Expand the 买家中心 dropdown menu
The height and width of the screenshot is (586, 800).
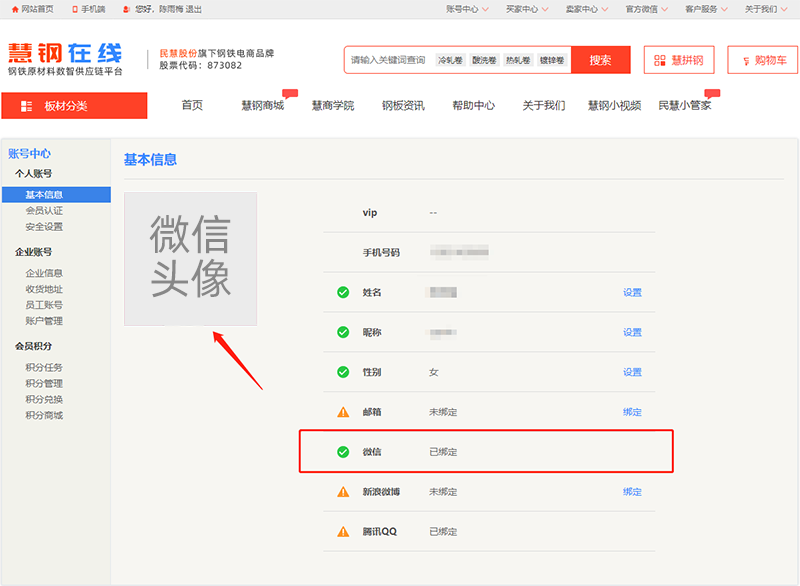click(x=527, y=9)
